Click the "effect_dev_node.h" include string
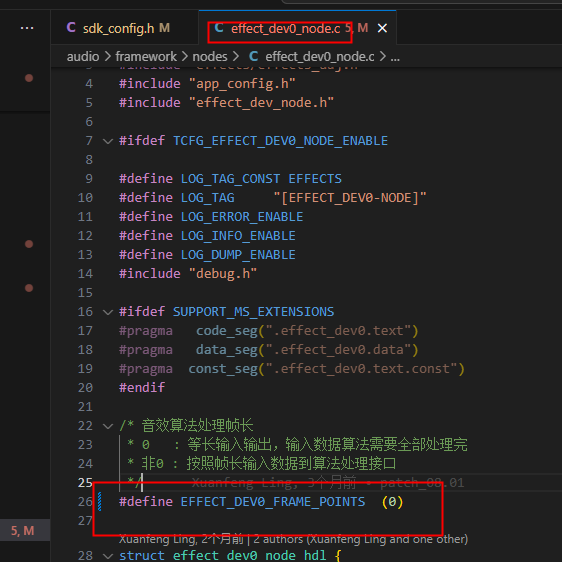Screen dimensions: 562x562 [261, 103]
